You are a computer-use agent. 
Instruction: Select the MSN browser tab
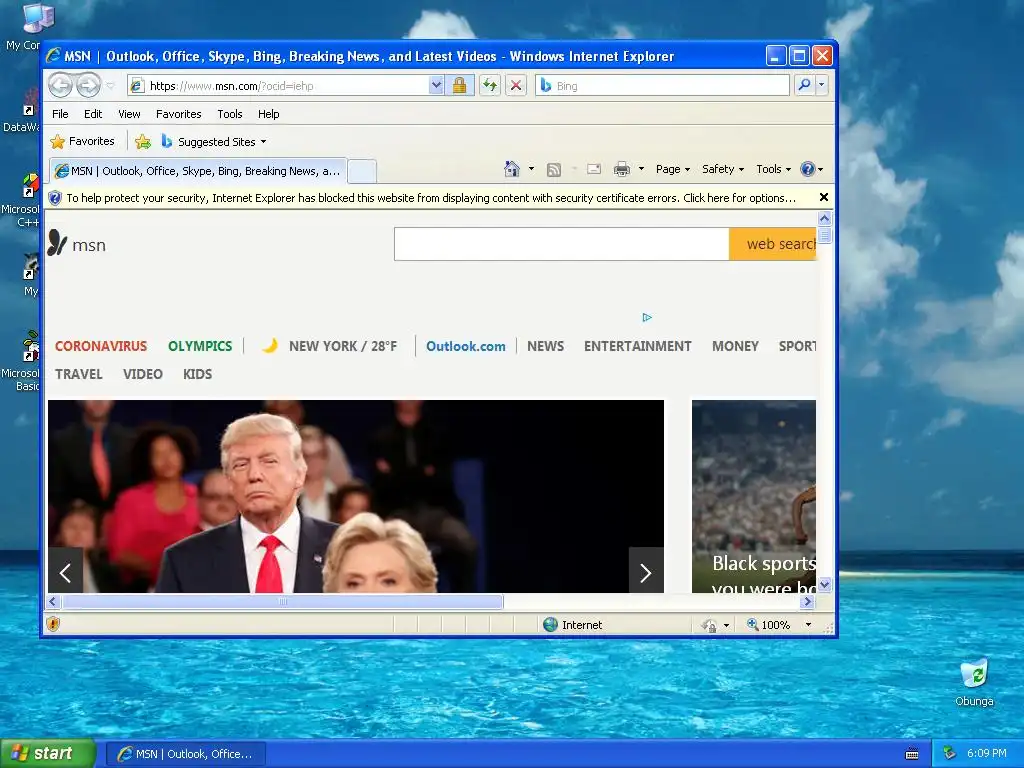click(197, 171)
